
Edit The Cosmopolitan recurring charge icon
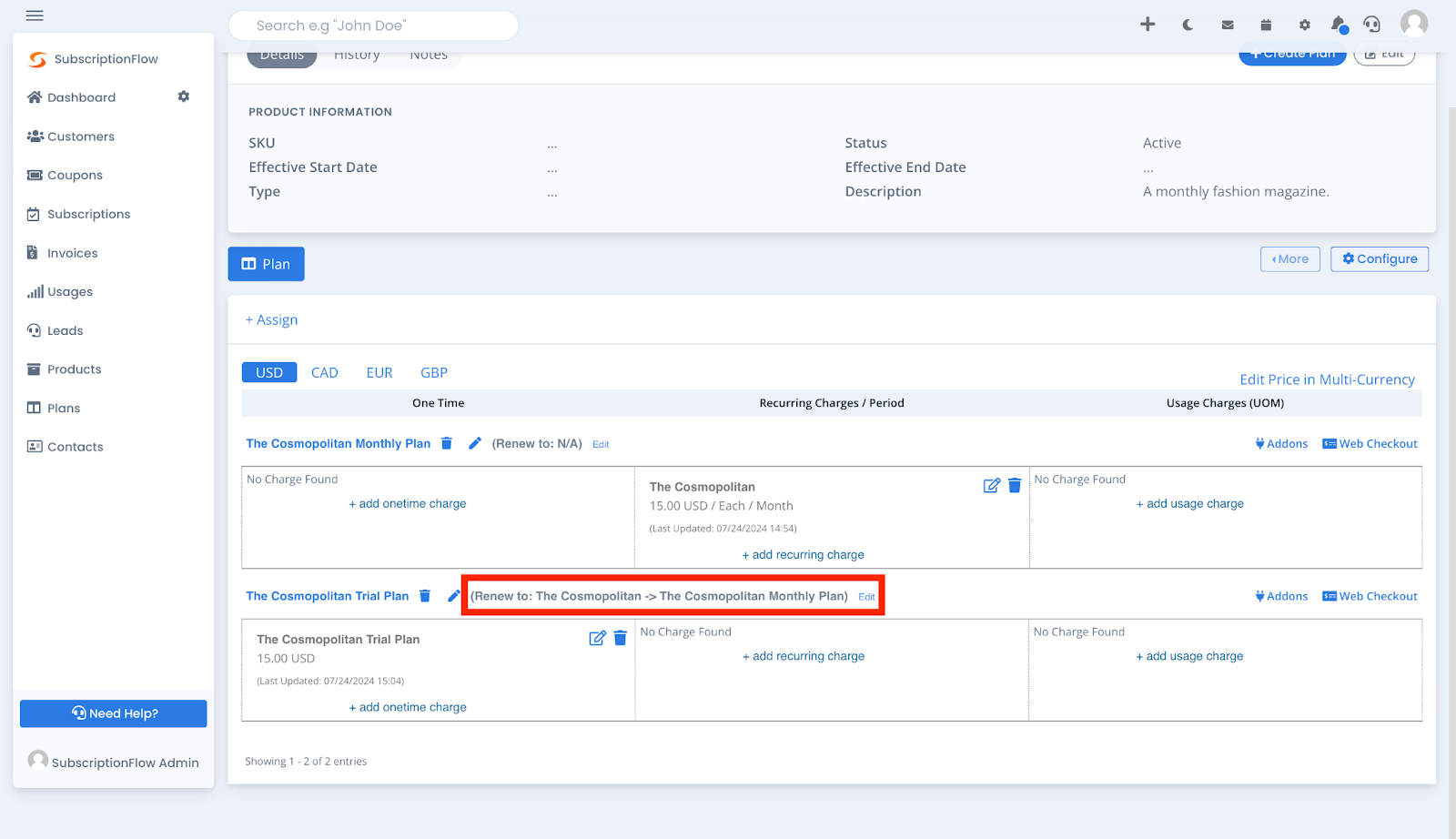click(992, 486)
